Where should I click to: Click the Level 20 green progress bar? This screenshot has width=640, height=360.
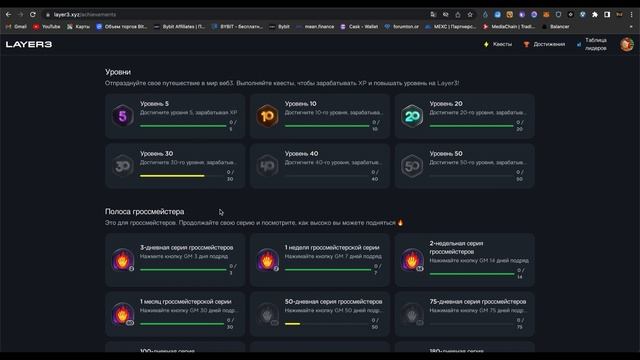coord(471,126)
